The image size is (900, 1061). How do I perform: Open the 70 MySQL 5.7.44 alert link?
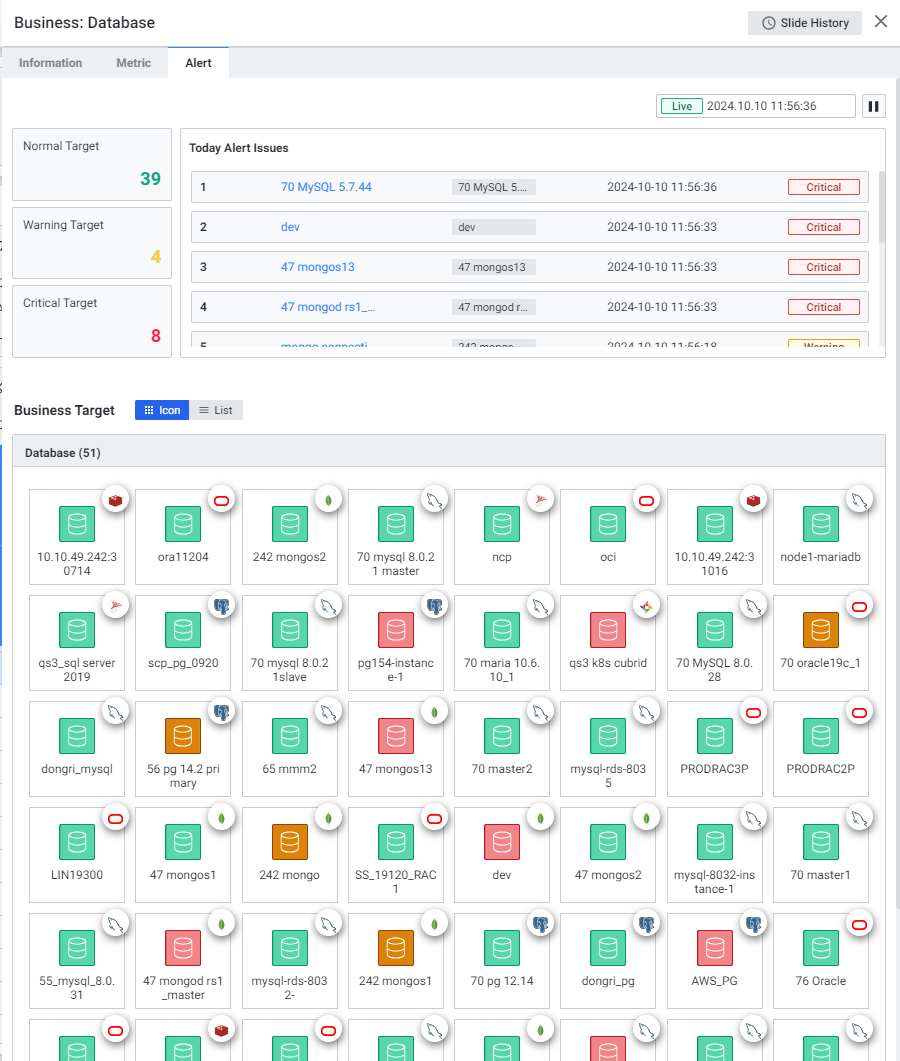(326, 187)
